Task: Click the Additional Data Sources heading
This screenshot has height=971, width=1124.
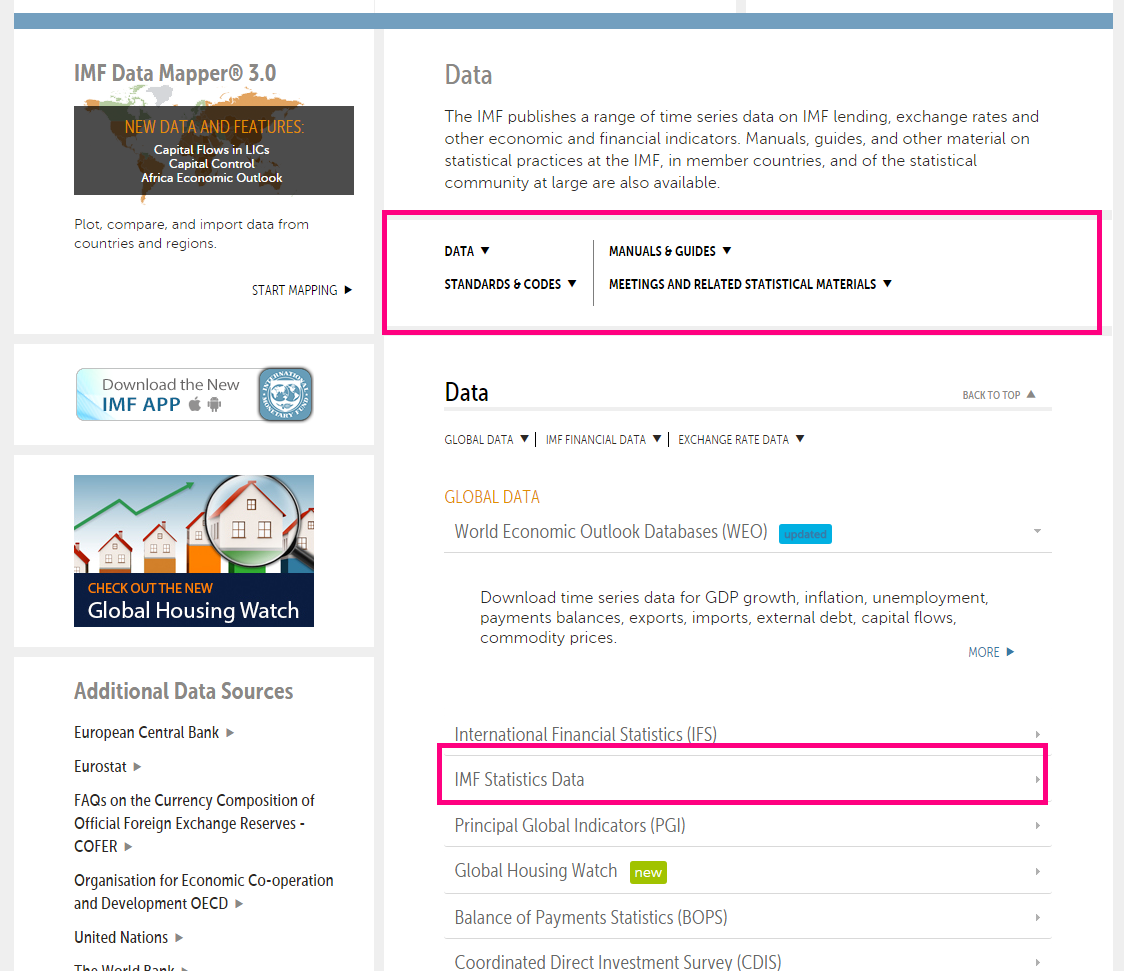Action: (184, 691)
